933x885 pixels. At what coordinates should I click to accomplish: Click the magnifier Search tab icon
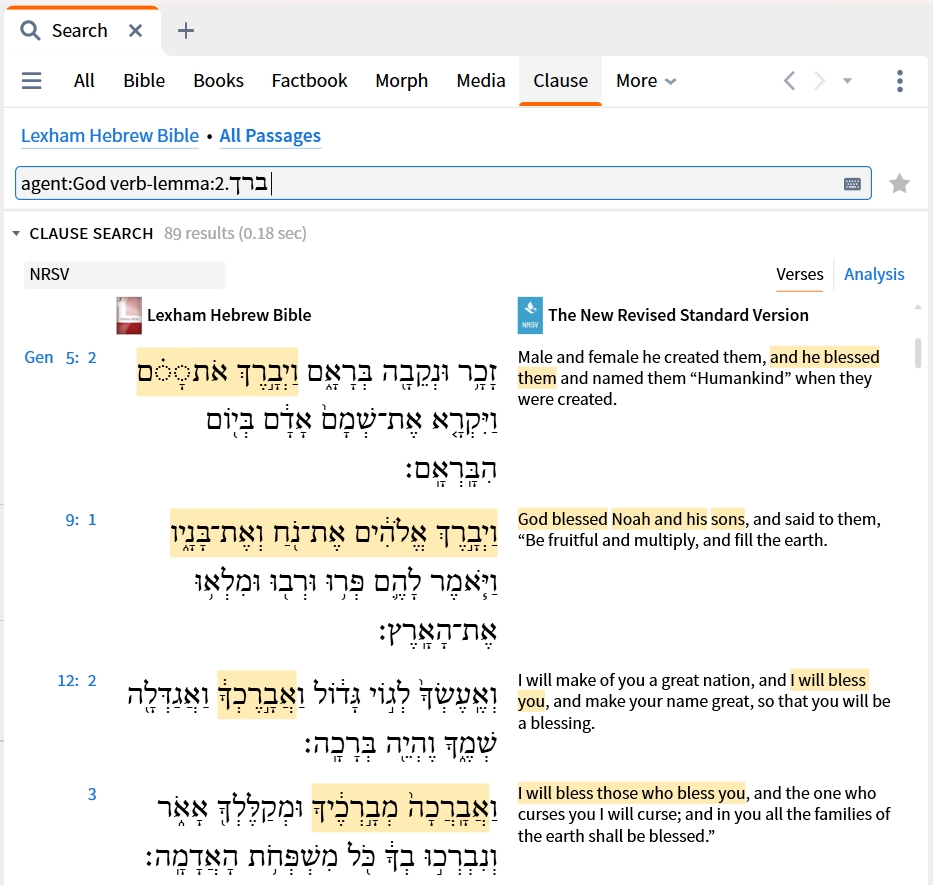(30, 30)
